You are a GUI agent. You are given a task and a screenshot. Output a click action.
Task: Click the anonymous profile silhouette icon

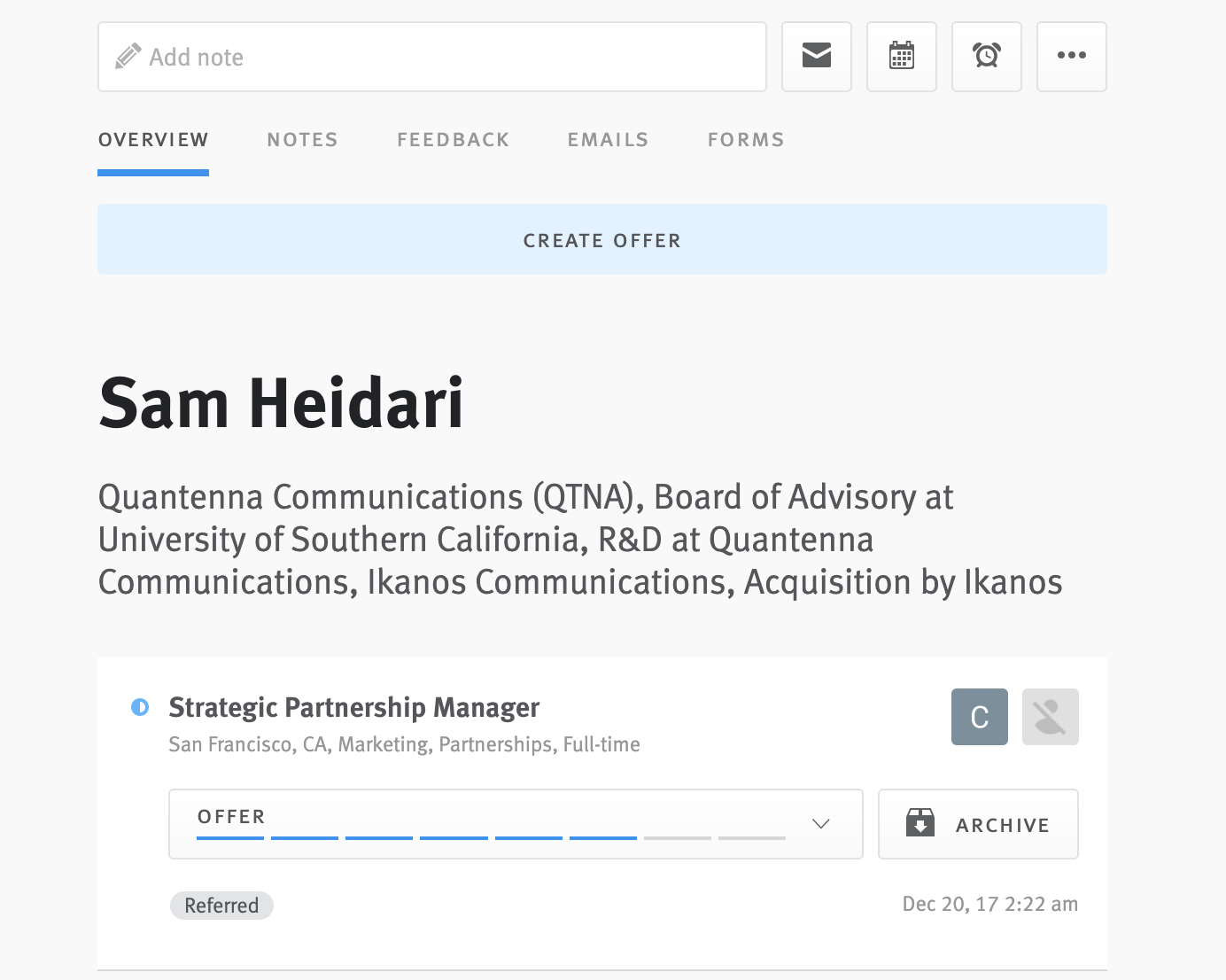click(1051, 717)
